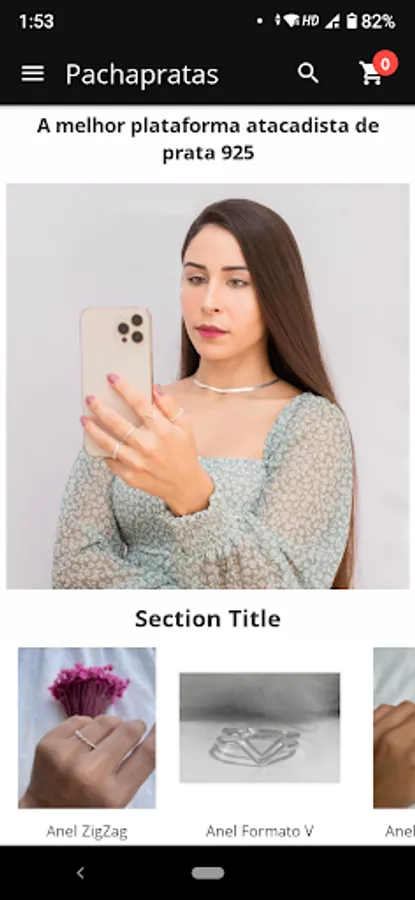Tap the search magnifier icon

pos(308,73)
